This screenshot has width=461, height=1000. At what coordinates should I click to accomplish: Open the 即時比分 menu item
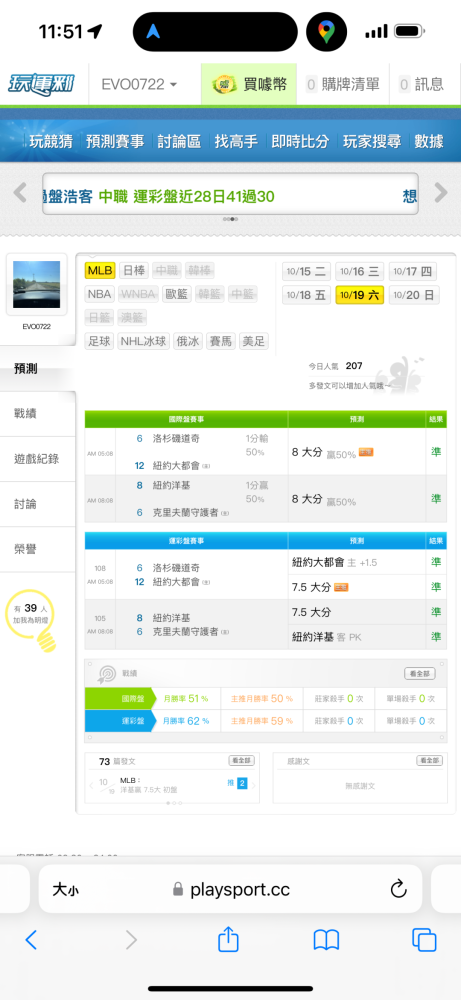(300, 141)
